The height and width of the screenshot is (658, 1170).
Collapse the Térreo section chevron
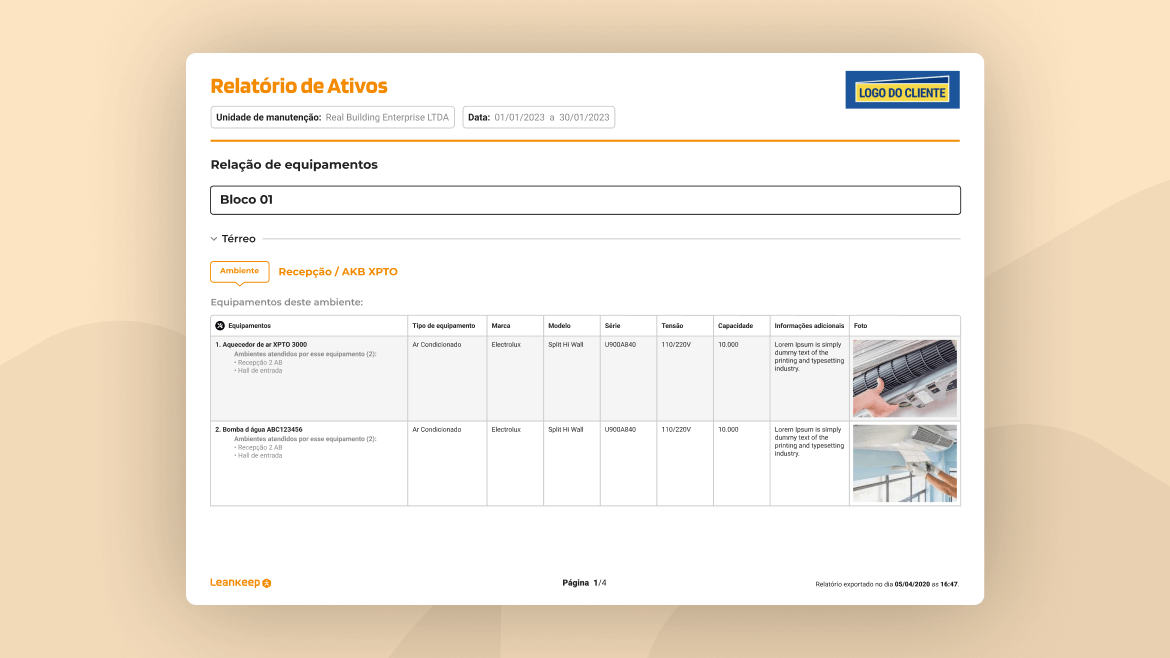coord(214,239)
